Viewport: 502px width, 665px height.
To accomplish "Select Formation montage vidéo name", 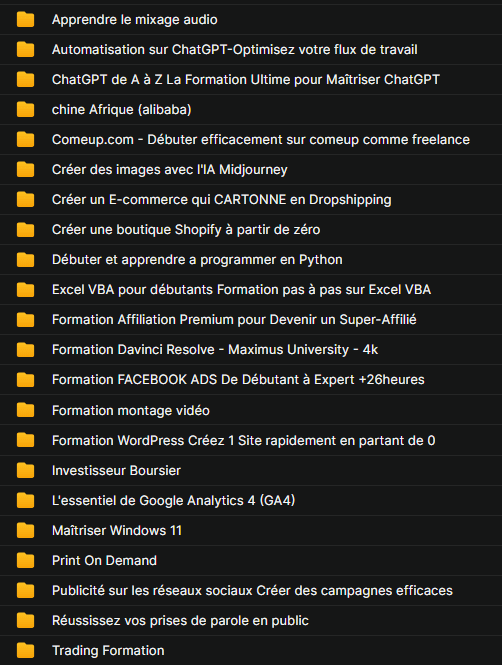I will point(131,410).
